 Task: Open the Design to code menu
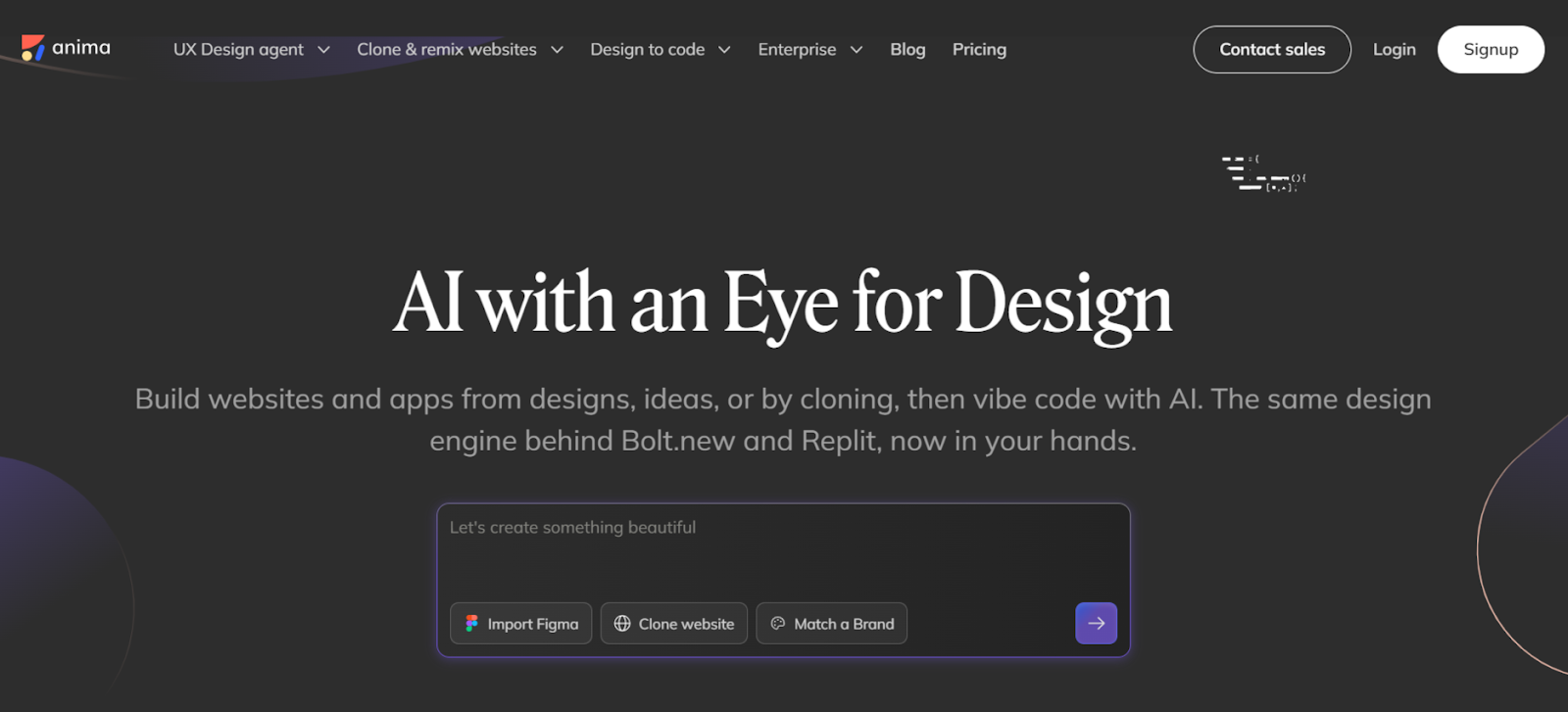[660, 49]
